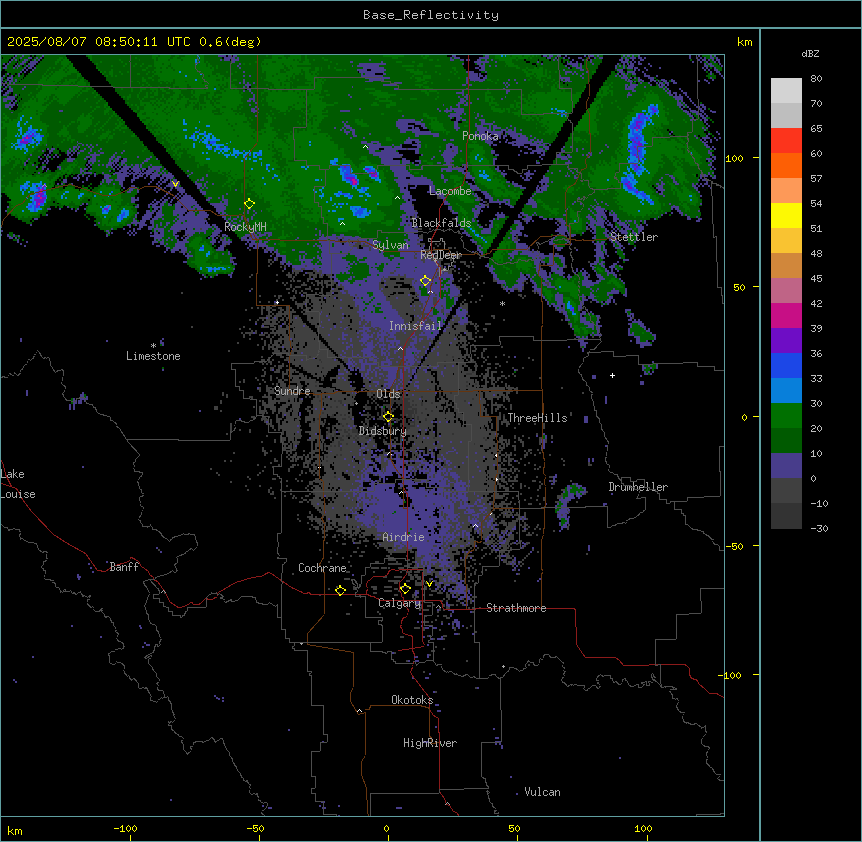Select the purple 36-39 dBZ legend swatch
Viewport: 862px width, 842px height.
click(x=786, y=341)
